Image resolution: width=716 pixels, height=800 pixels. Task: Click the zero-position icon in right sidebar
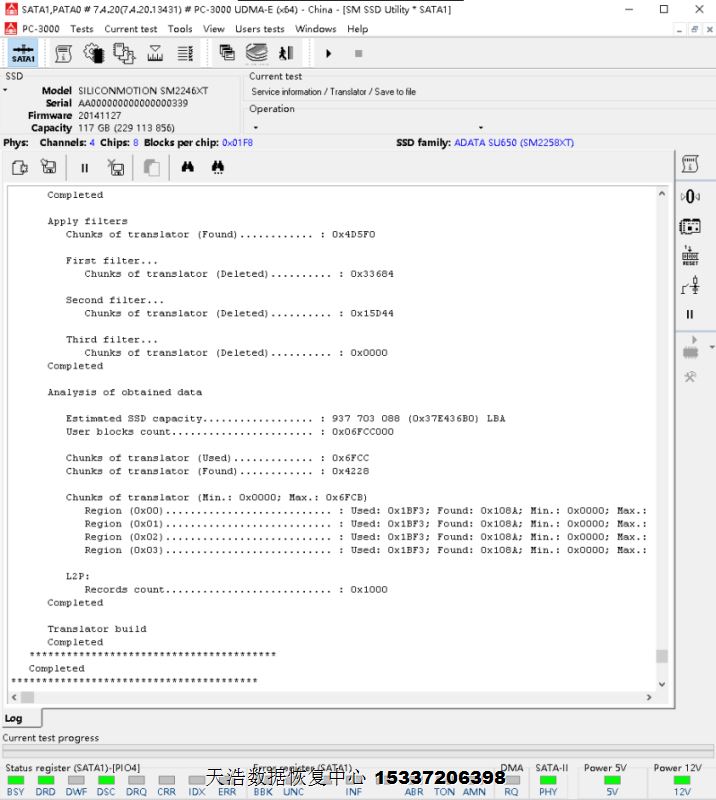click(x=690, y=197)
